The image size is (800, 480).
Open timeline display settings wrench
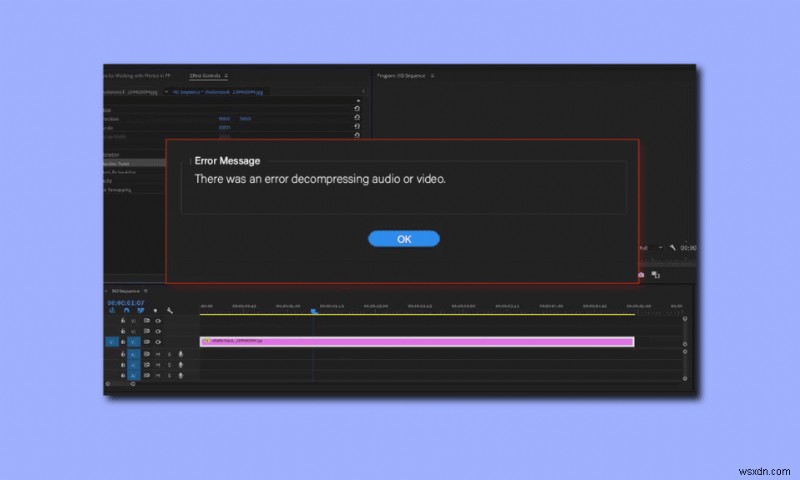click(x=170, y=310)
